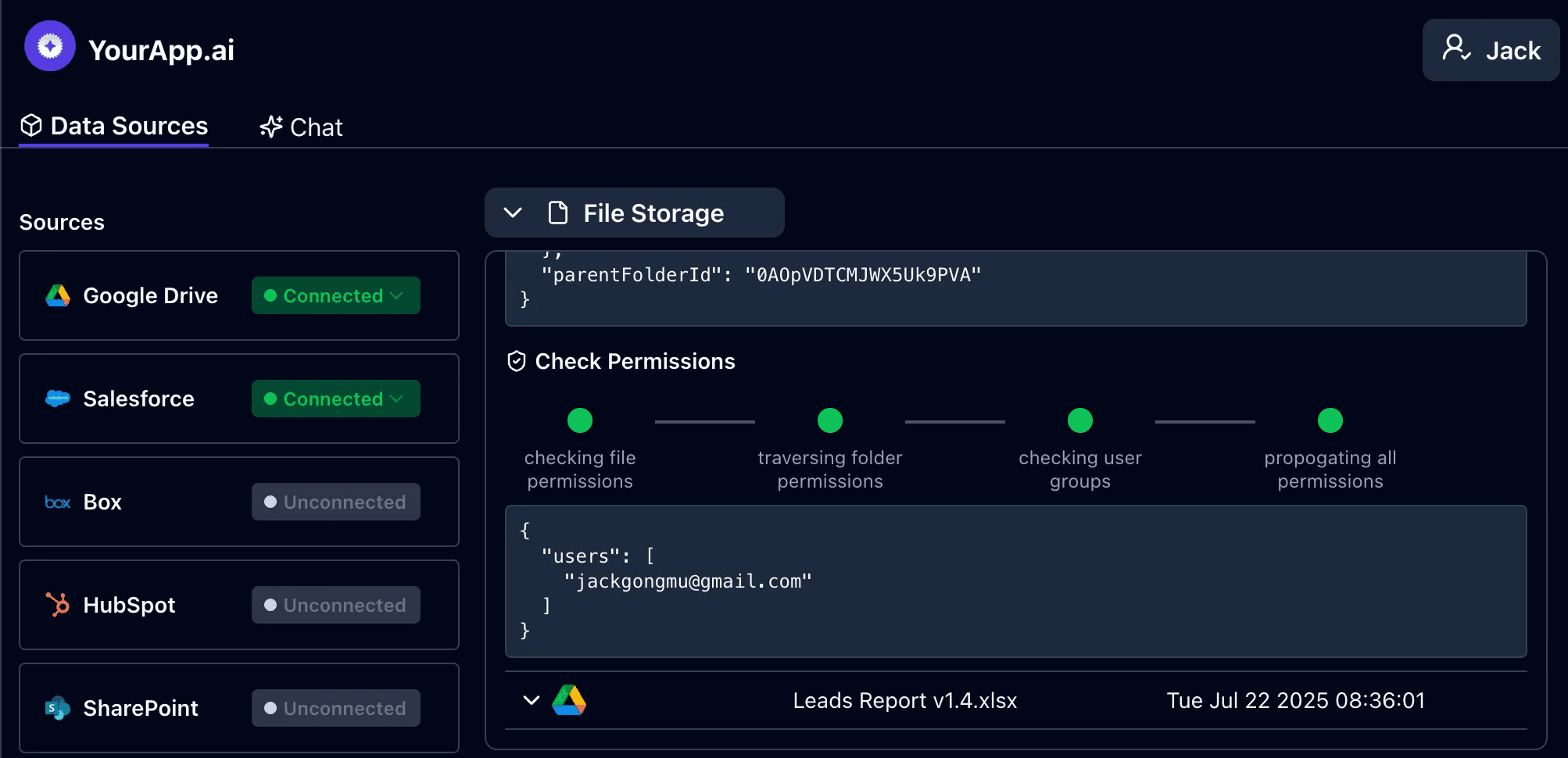Click the users JSON code block

(x=1015, y=581)
